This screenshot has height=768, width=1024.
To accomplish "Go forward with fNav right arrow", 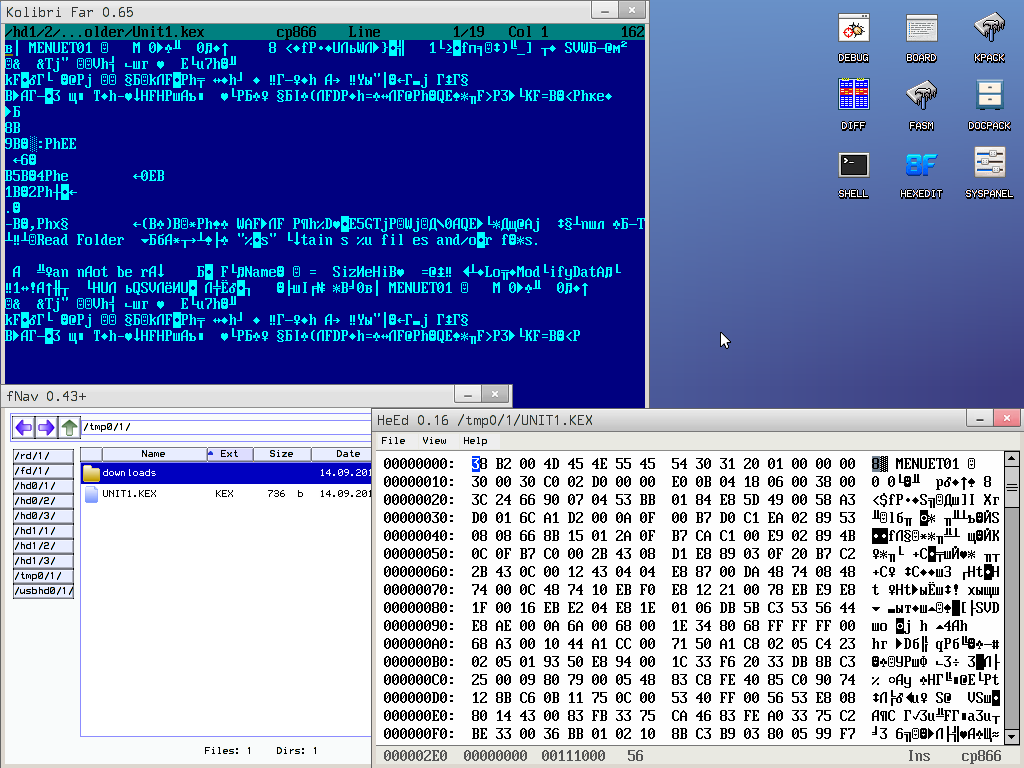I will pos(46,428).
